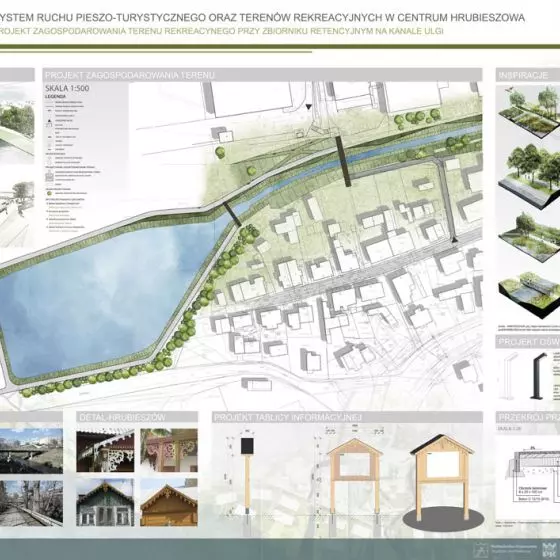Open the detail photo with pink carved ornaments
The height and width of the screenshot is (560, 560).
169,450
